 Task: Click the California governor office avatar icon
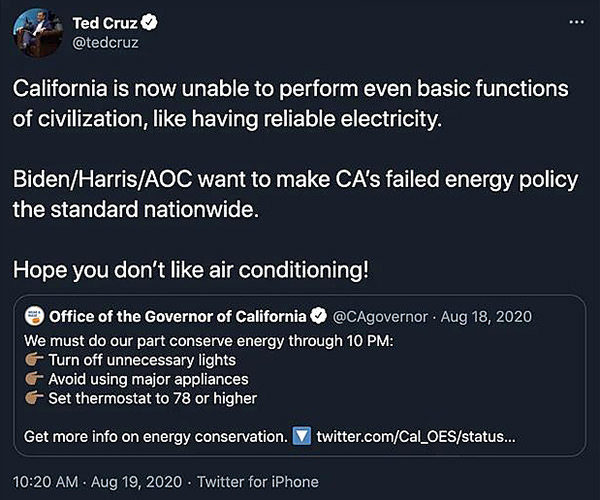point(34,316)
